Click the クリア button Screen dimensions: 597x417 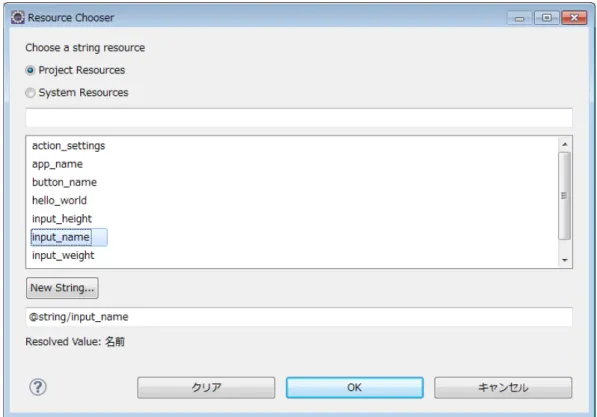(206, 388)
